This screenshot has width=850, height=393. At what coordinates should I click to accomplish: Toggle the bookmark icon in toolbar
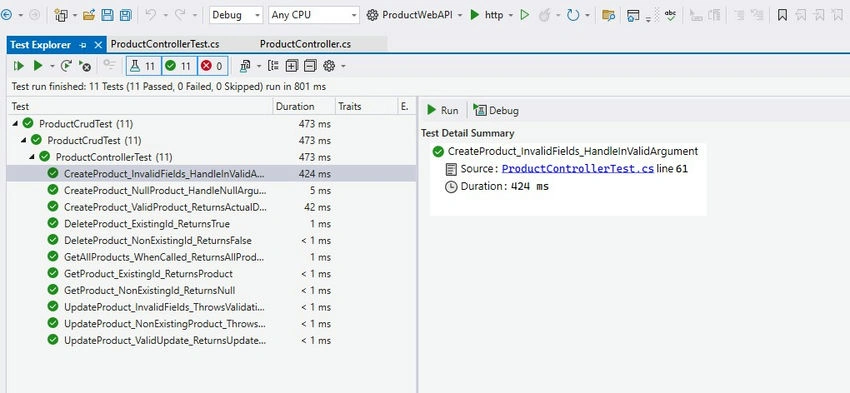tap(782, 15)
